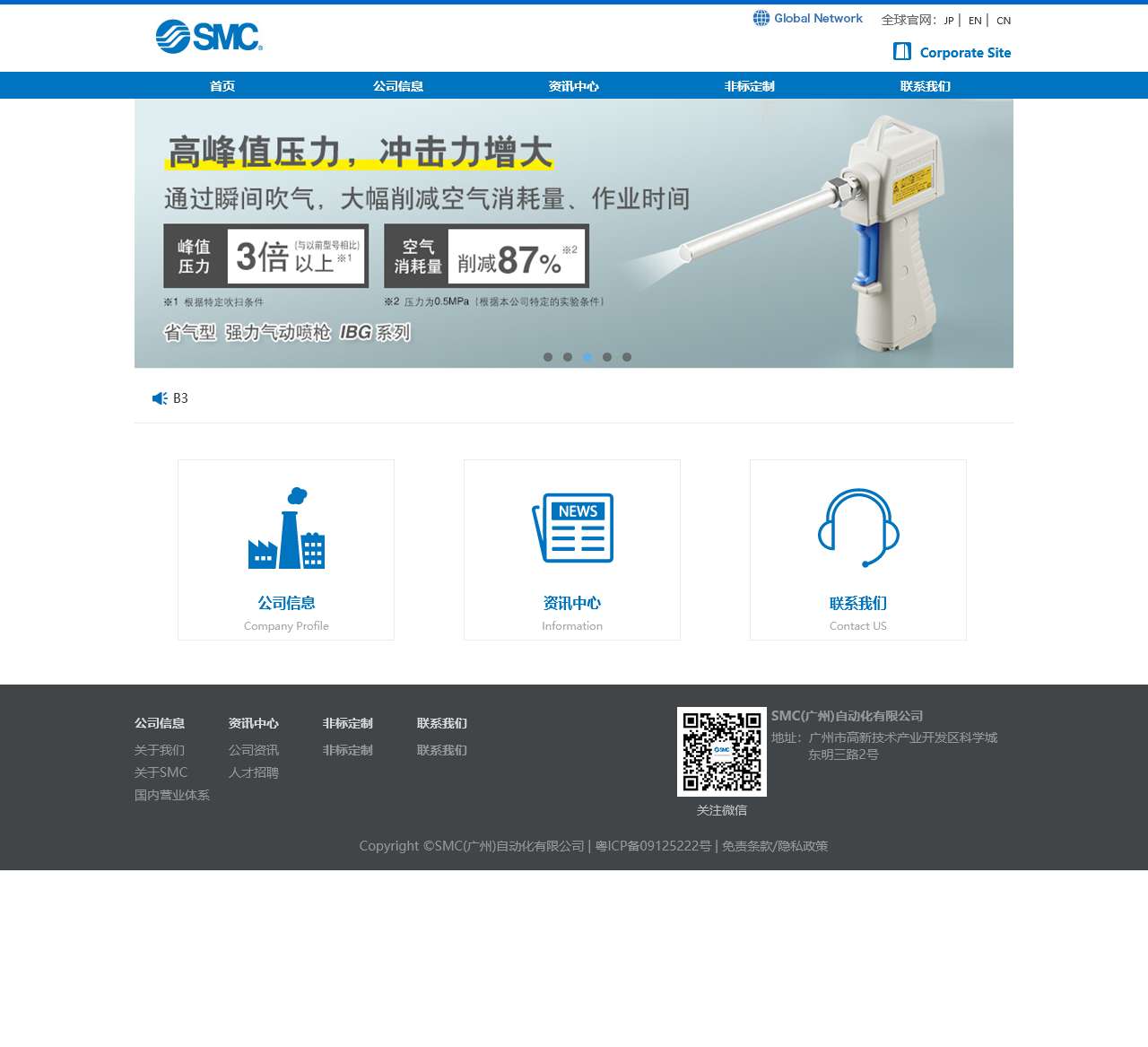The height and width of the screenshot is (1047, 1148).
Task: Open 资讯中心 card title link
Action: click(572, 603)
